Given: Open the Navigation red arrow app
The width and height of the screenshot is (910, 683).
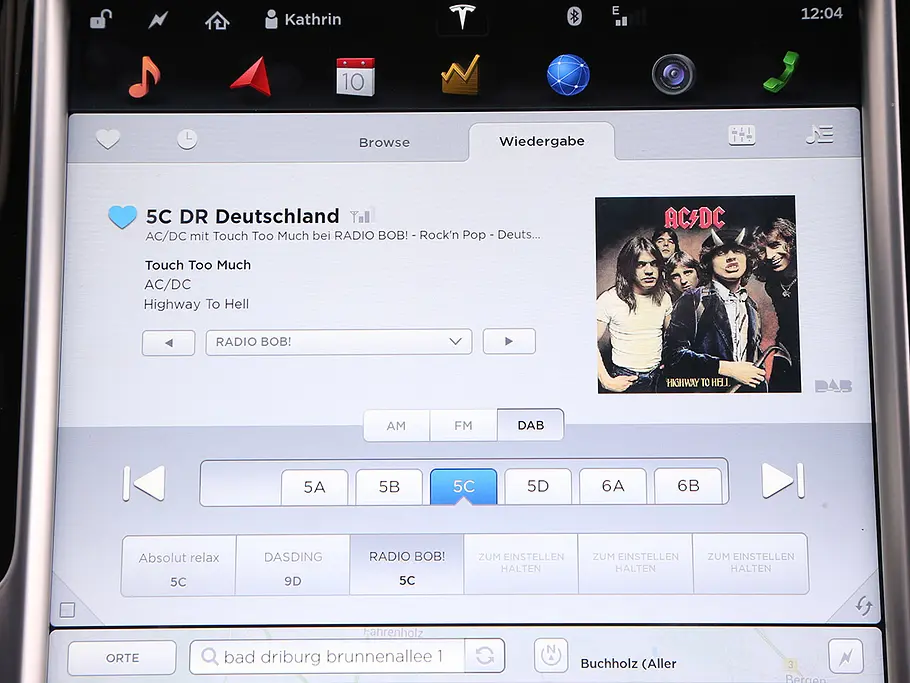Looking at the screenshot, I should pyautogui.click(x=251, y=76).
